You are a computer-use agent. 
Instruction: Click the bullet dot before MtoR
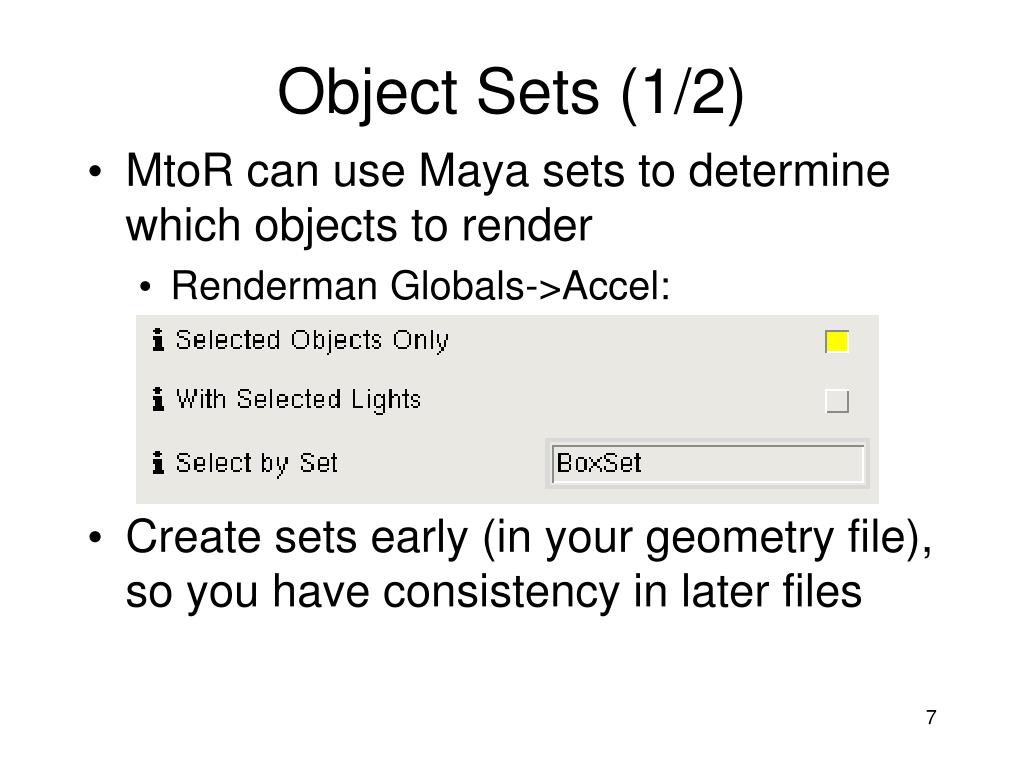[95, 172]
